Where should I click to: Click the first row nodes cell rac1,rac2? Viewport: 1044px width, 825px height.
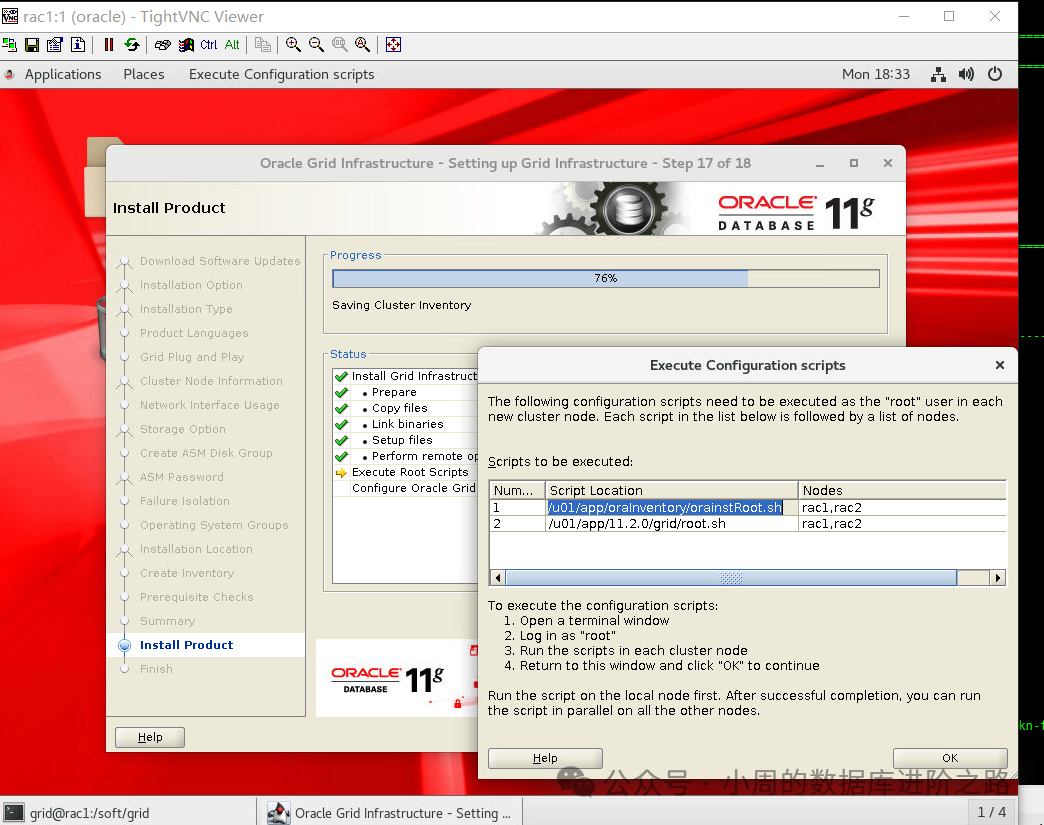pyautogui.click(x=902, y=507)
